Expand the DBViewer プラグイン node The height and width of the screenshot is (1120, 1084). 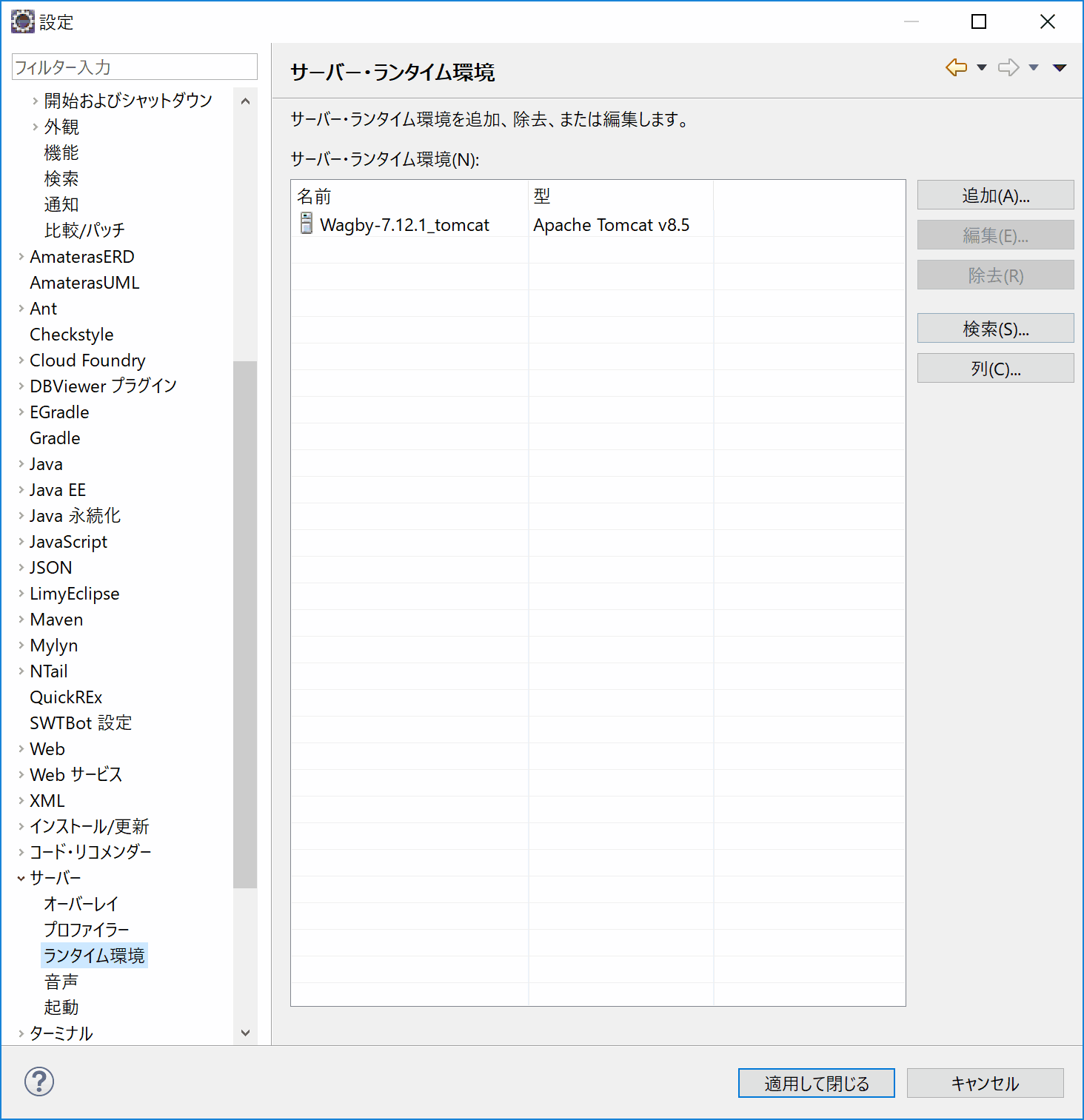21,386
